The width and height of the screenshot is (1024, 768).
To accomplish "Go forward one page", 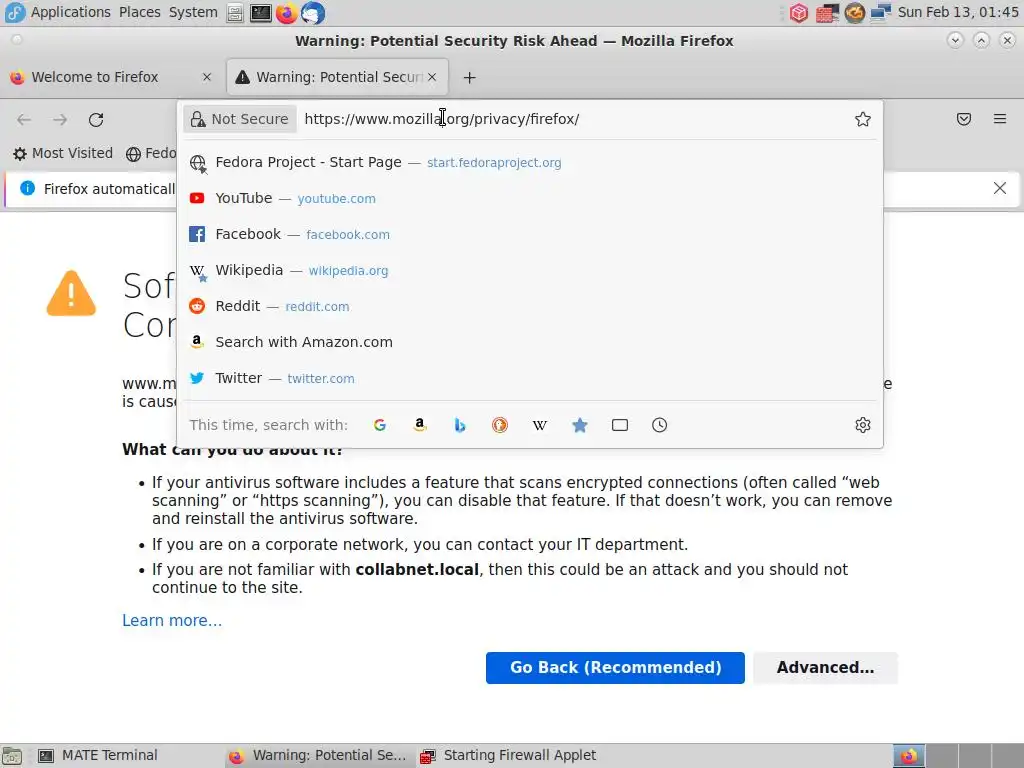I will (x=60, y=120).
